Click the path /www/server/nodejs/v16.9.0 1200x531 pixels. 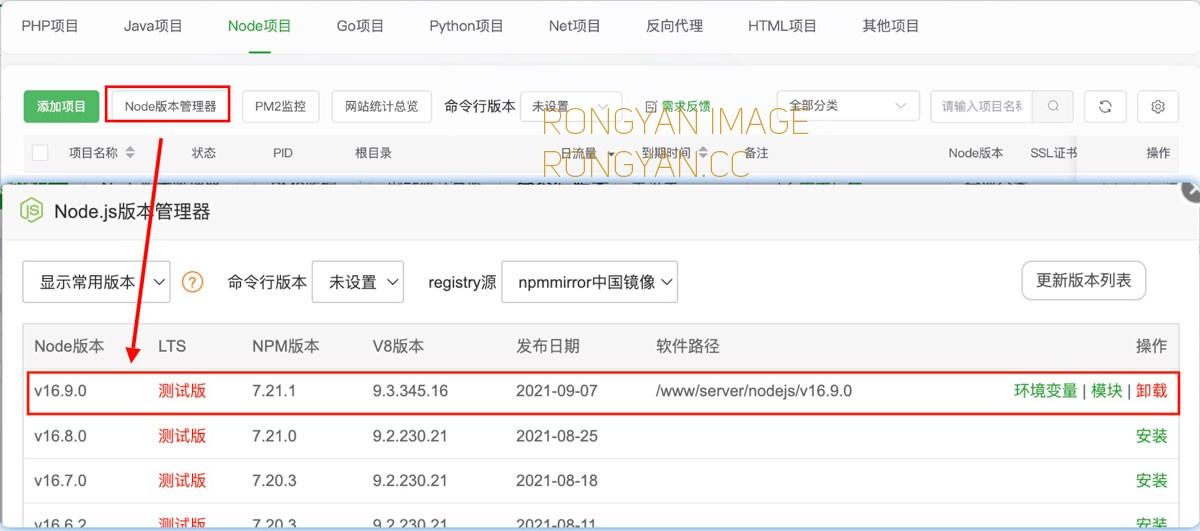(x=754, y=391)
